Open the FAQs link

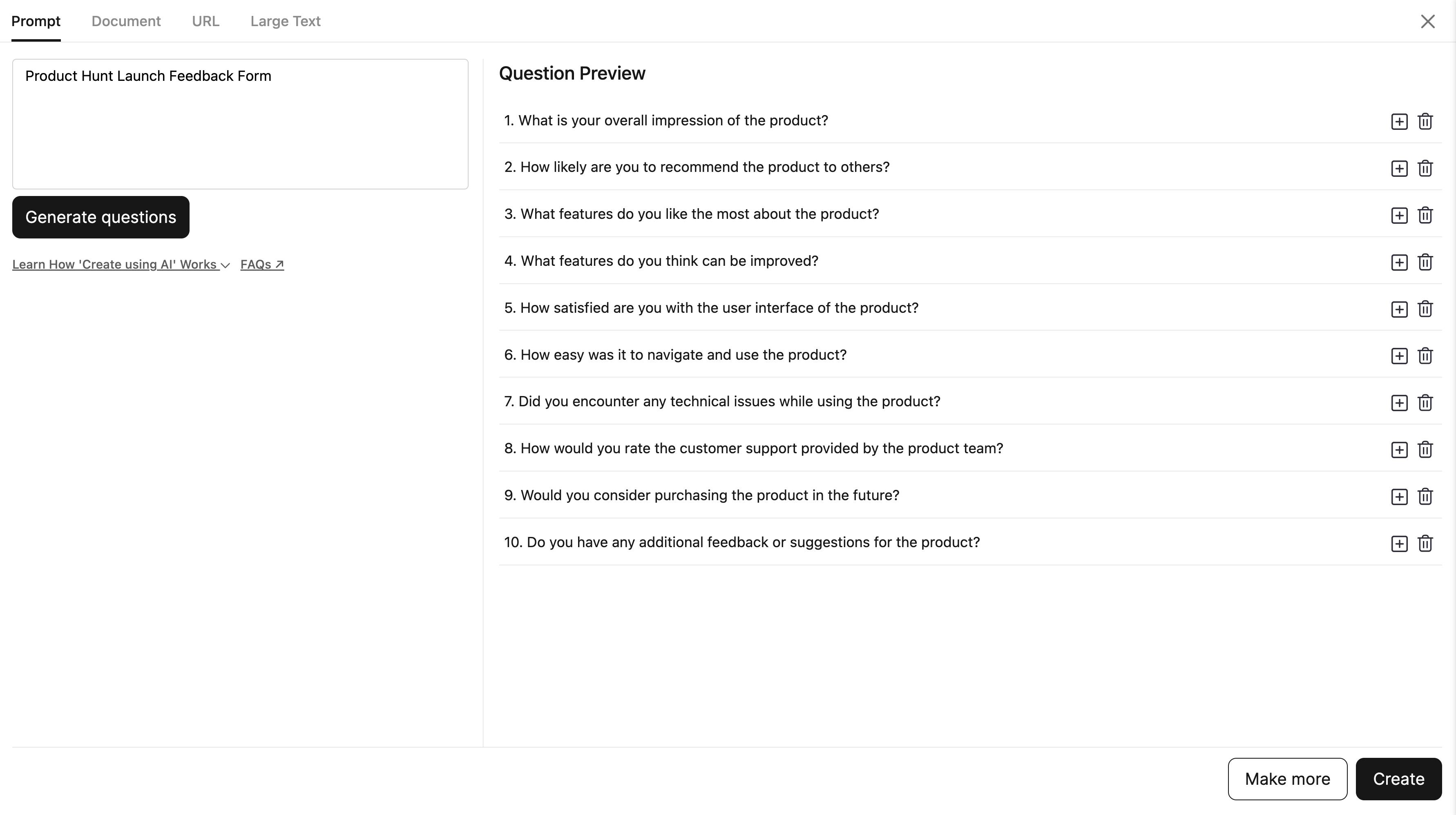pos(262,264)
